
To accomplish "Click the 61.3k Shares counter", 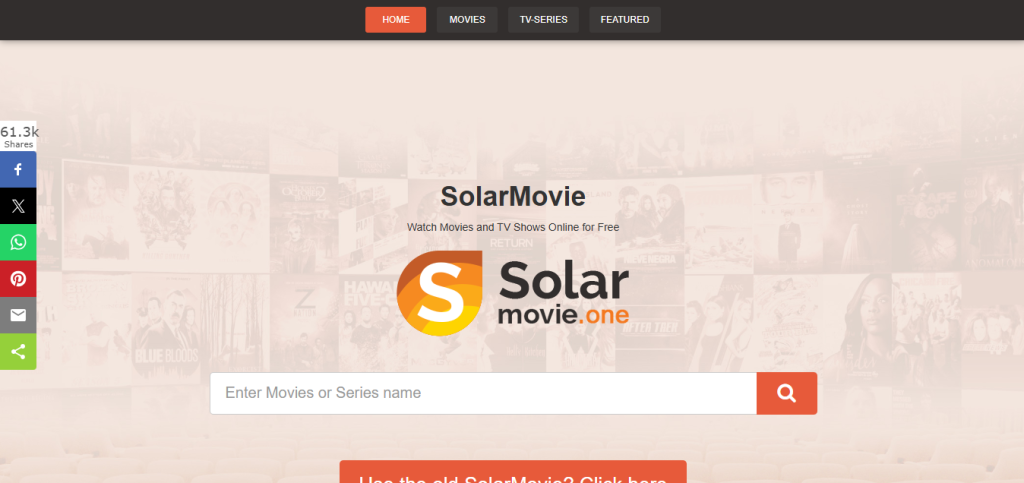I will click(19, 137).
